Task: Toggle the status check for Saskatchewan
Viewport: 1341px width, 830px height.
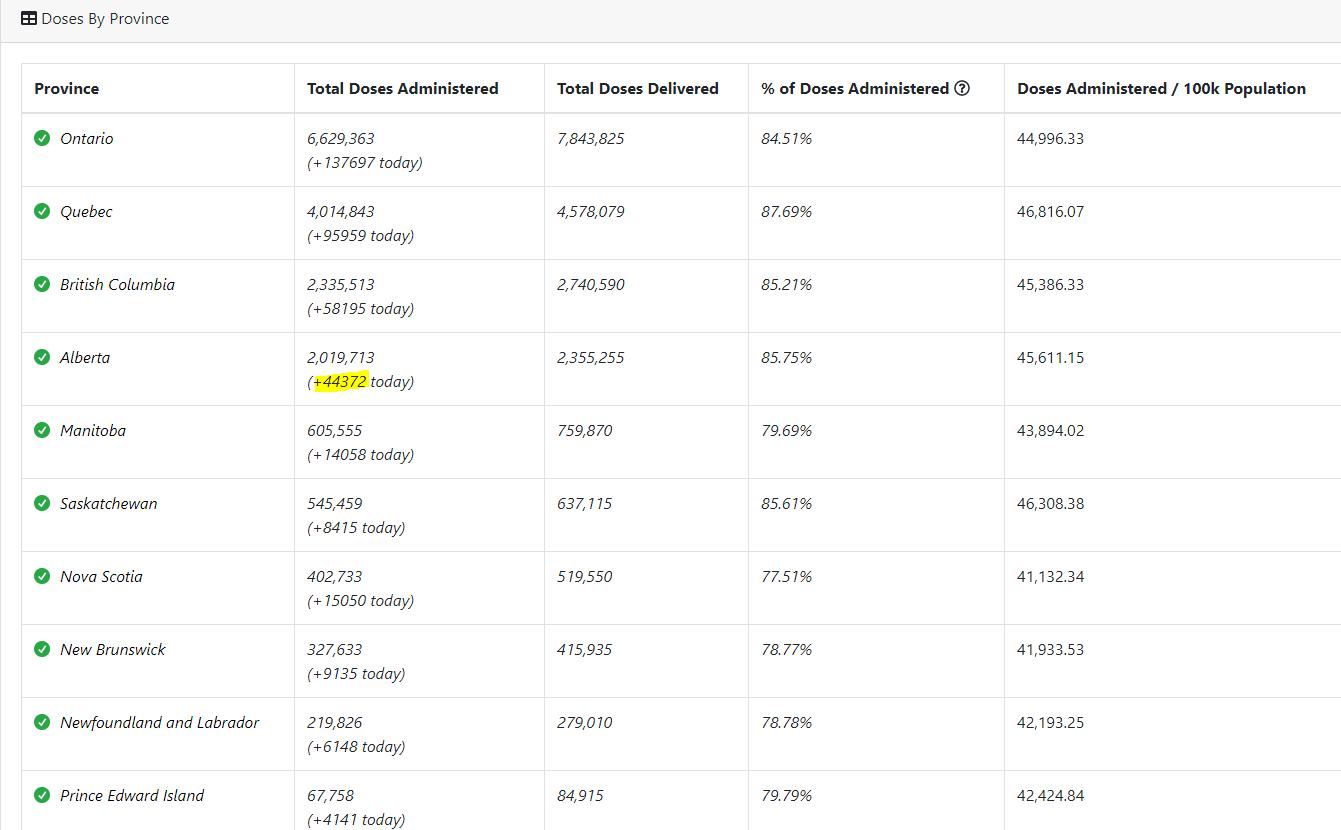Action: click(41, 503)
